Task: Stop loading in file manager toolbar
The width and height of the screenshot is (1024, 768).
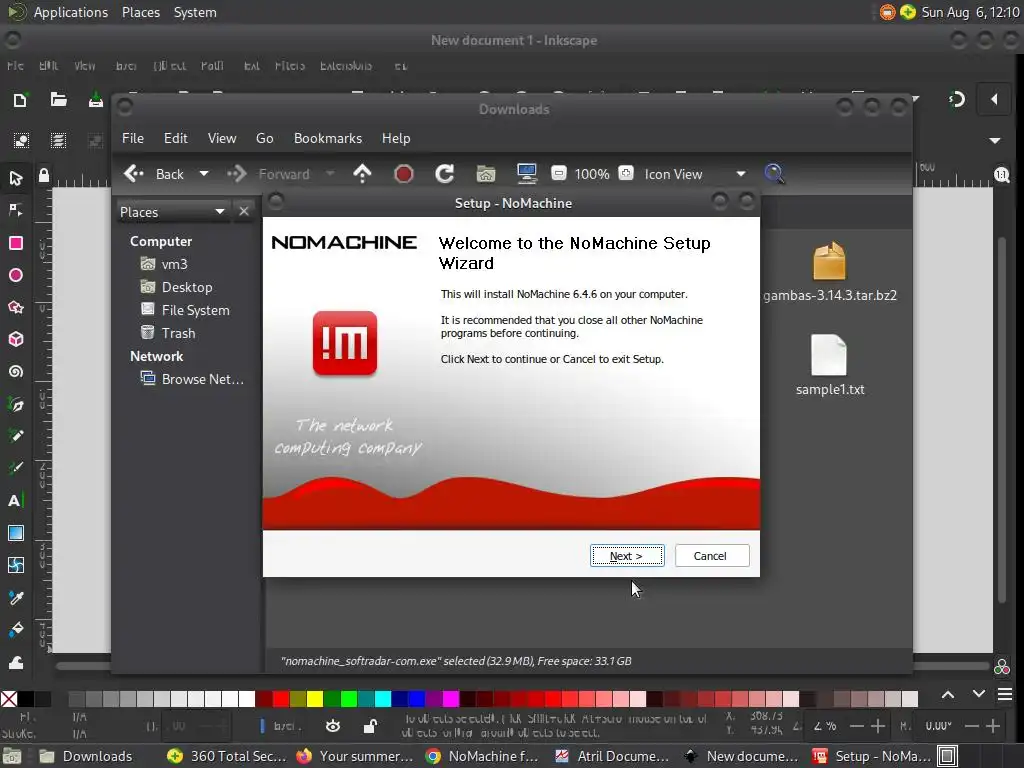Action: [404, 174]
